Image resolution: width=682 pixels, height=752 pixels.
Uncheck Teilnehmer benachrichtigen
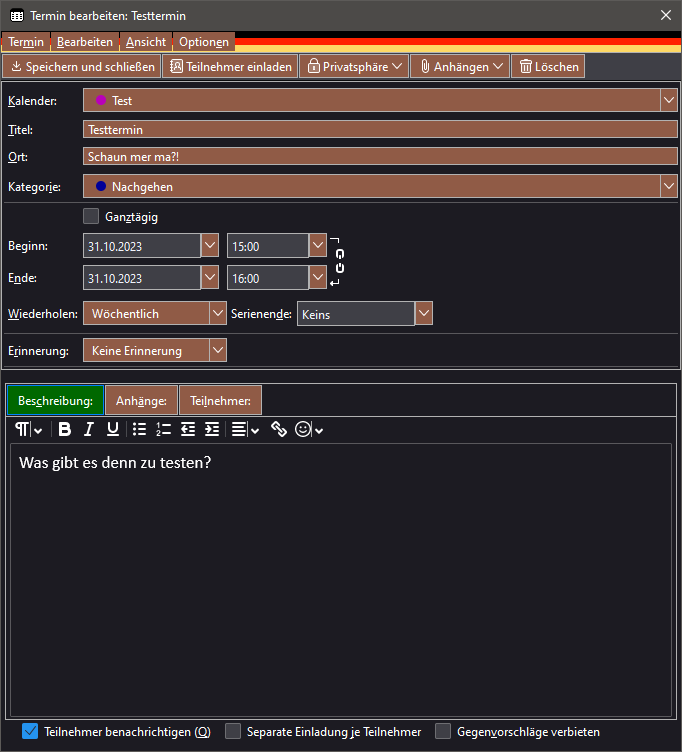[30, 731]
